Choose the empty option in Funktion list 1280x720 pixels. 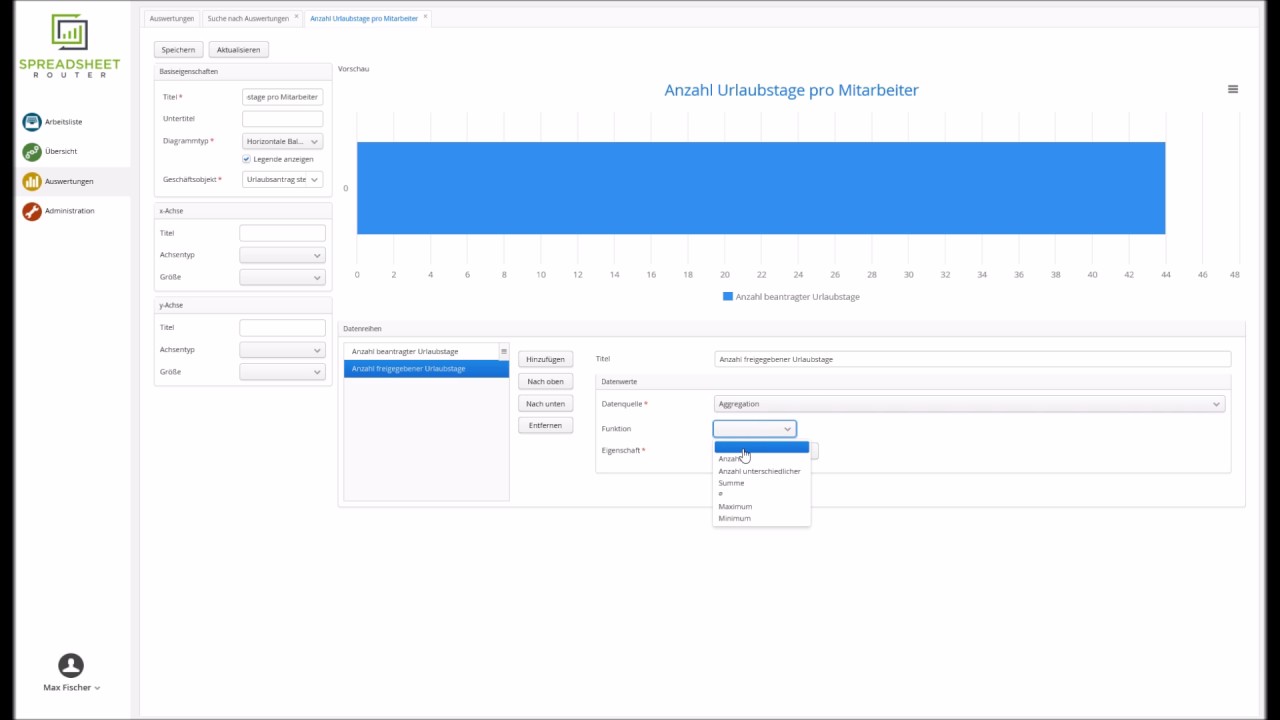tap(761, 447)
